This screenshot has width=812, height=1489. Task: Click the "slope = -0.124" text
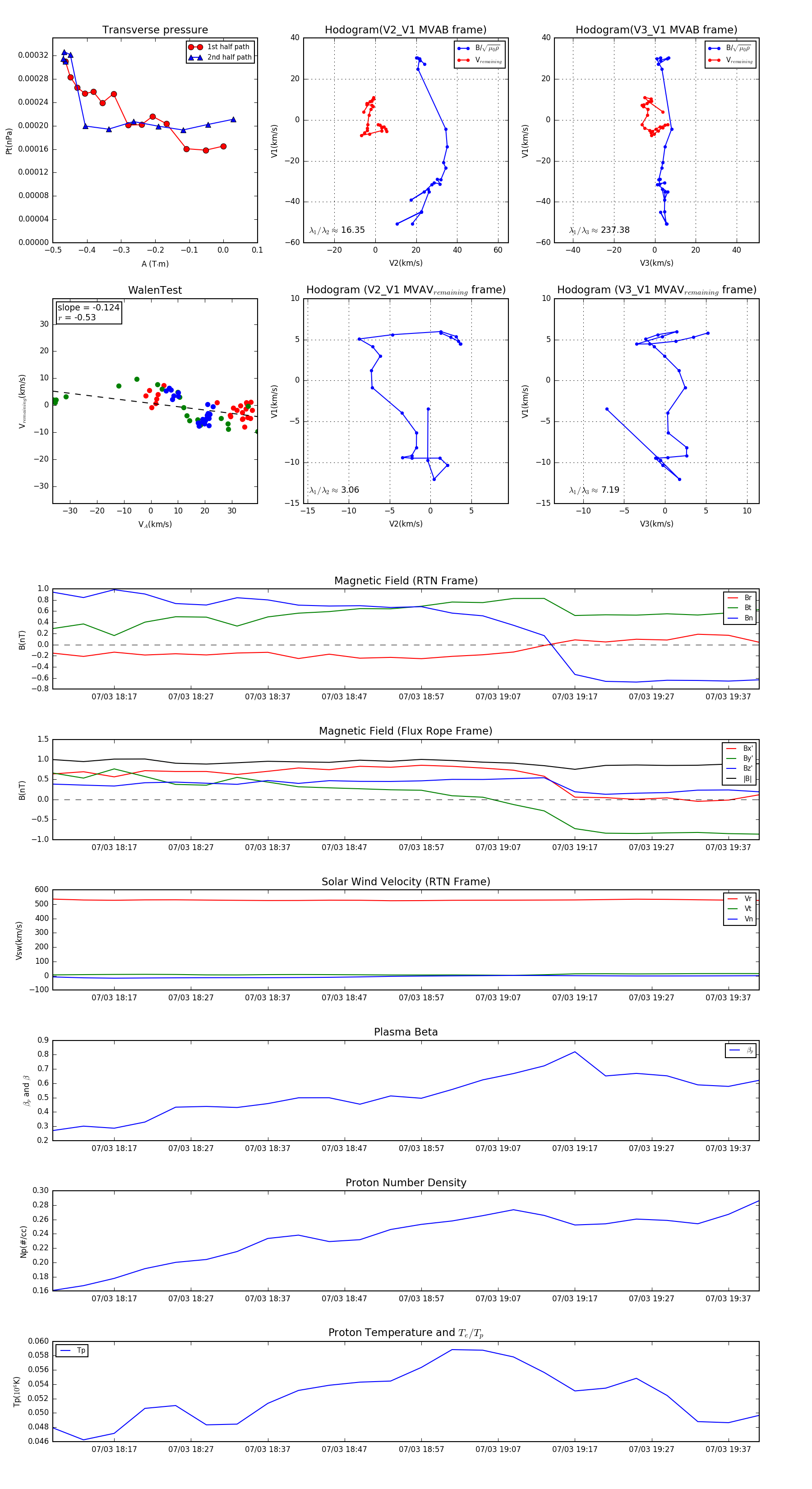pos(88,308)
